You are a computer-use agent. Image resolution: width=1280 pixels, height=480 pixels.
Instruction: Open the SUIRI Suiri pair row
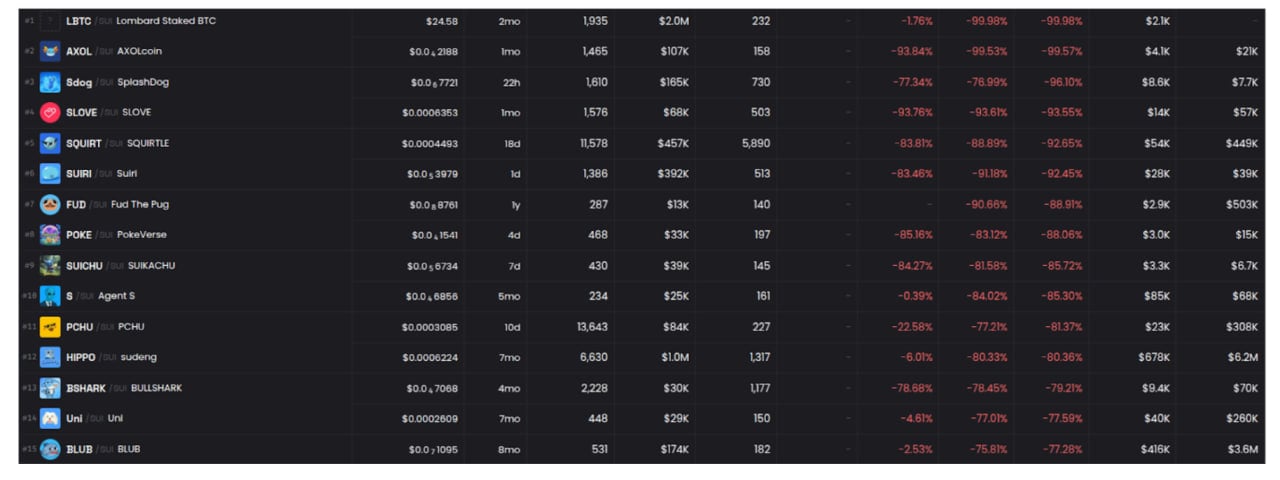pos(642,174)
